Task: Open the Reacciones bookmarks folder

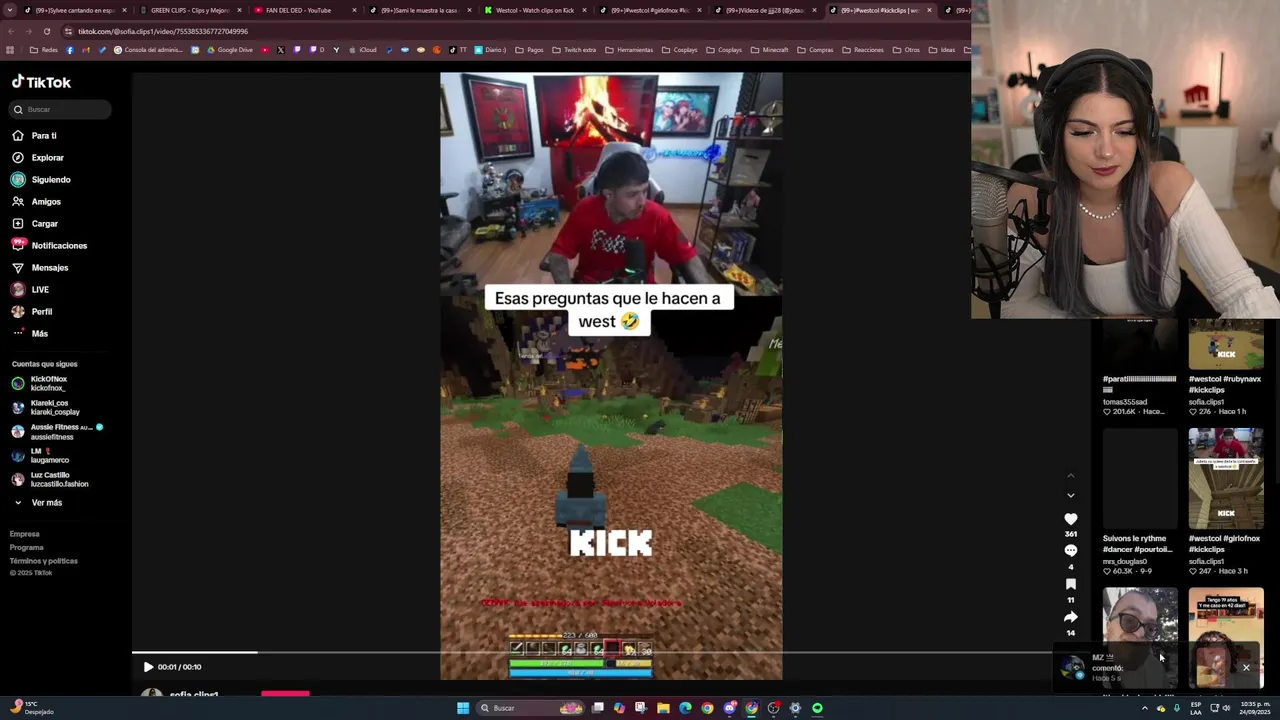Action: (863, 50)
